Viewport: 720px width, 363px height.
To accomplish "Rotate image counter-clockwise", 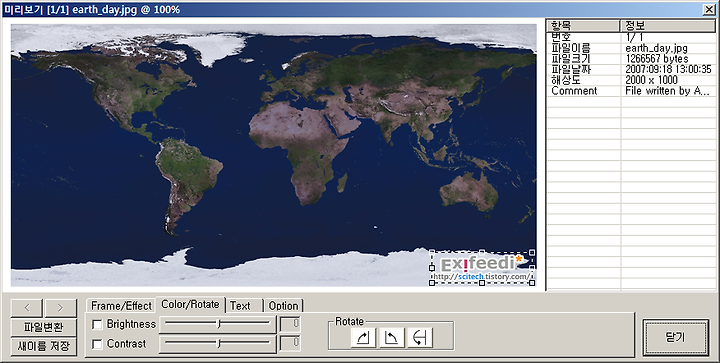I will 391,338.
